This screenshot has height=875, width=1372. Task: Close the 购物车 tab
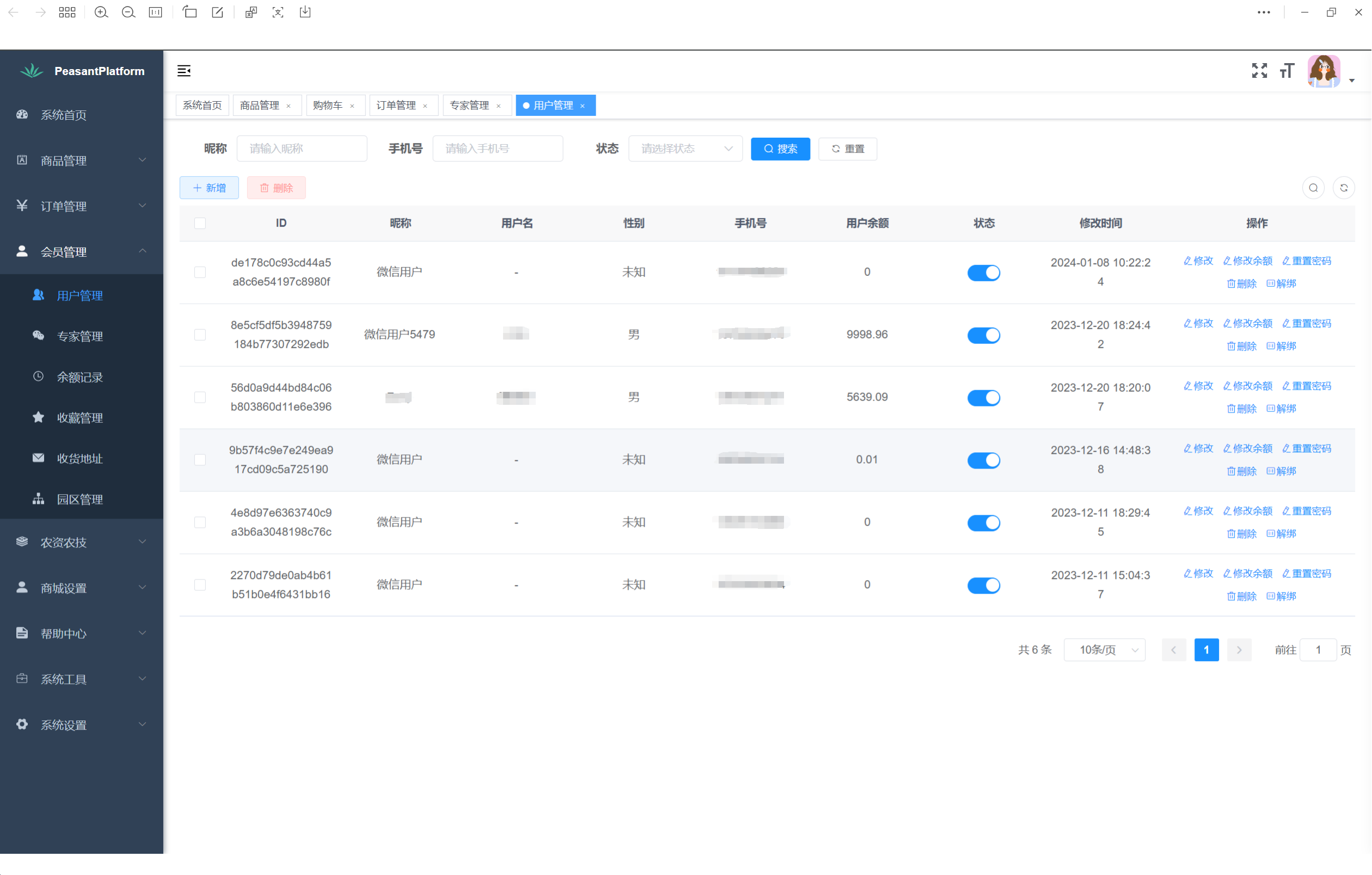[352, 106]
